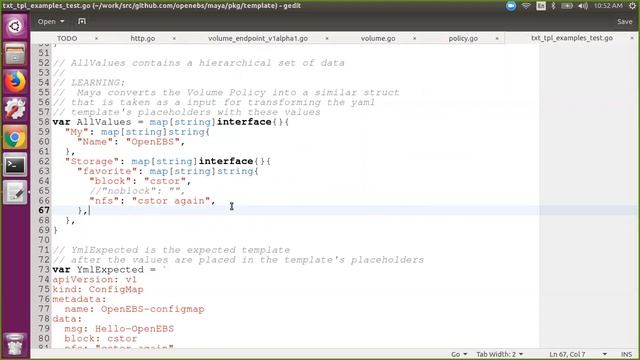Click AllValues comment on line 52
The image size is (640, 360).
tap(198, 63)
